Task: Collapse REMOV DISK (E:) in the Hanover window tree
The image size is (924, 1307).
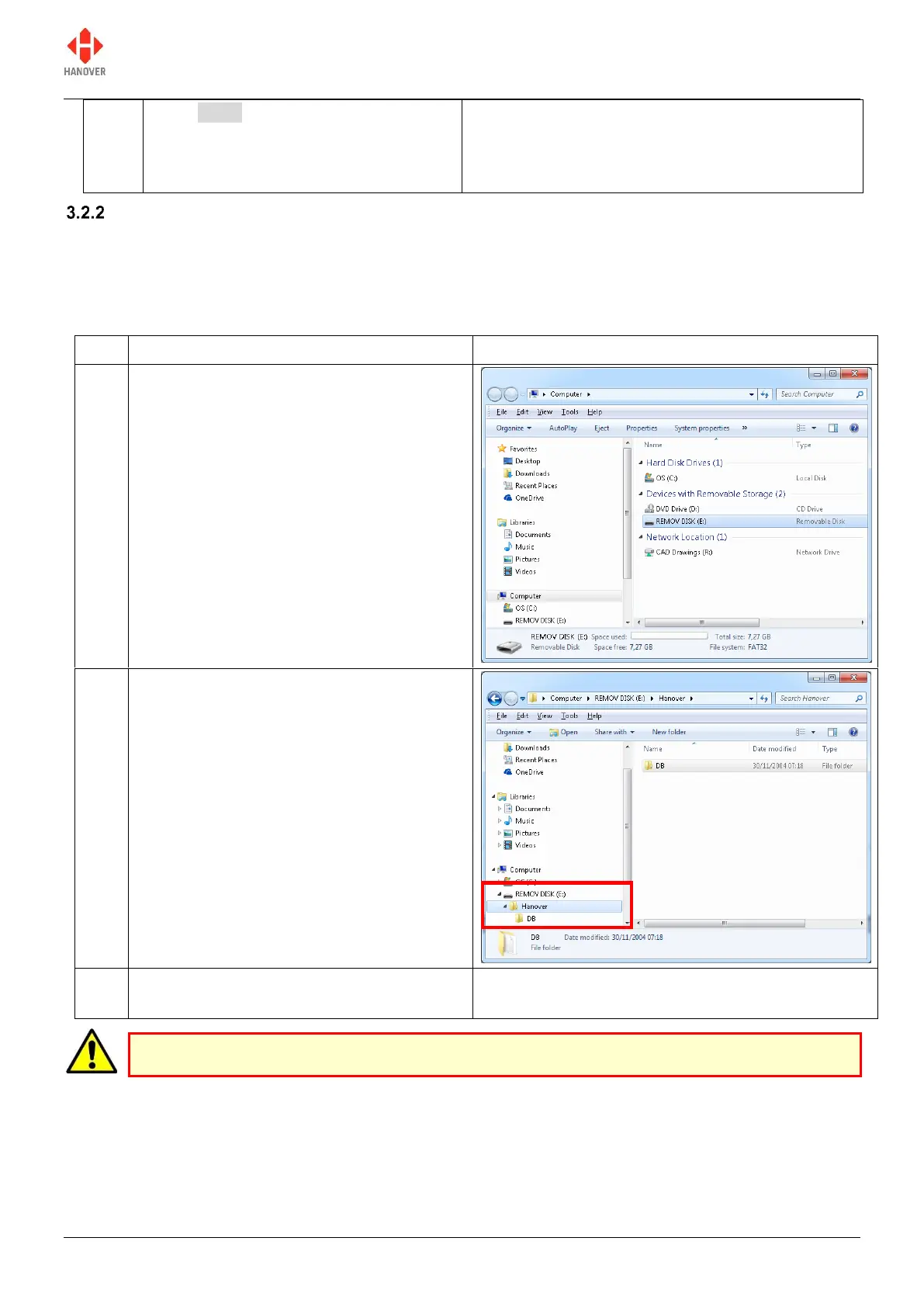Action: point(500,894)
